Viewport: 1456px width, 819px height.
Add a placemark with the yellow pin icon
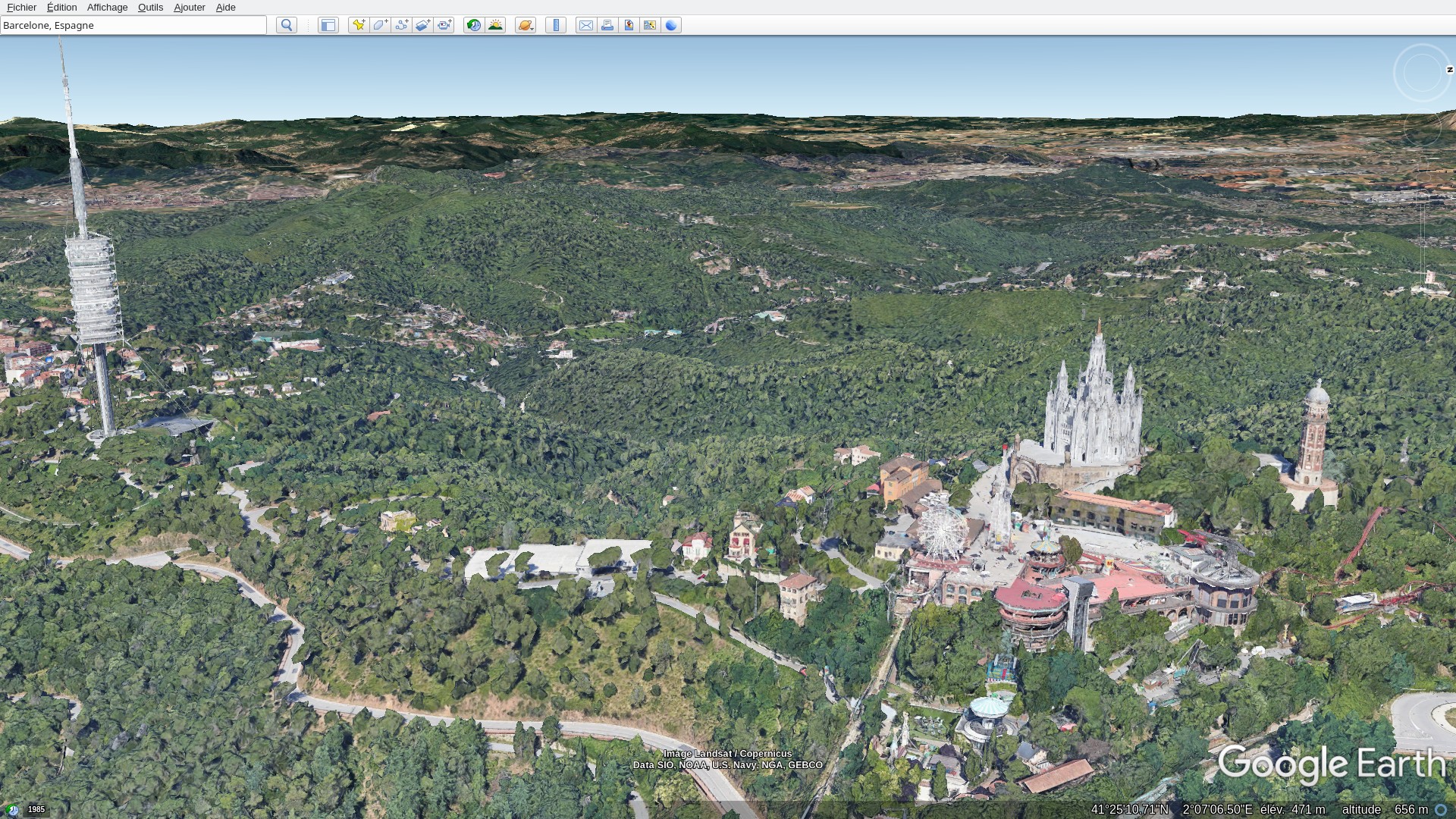359,25
